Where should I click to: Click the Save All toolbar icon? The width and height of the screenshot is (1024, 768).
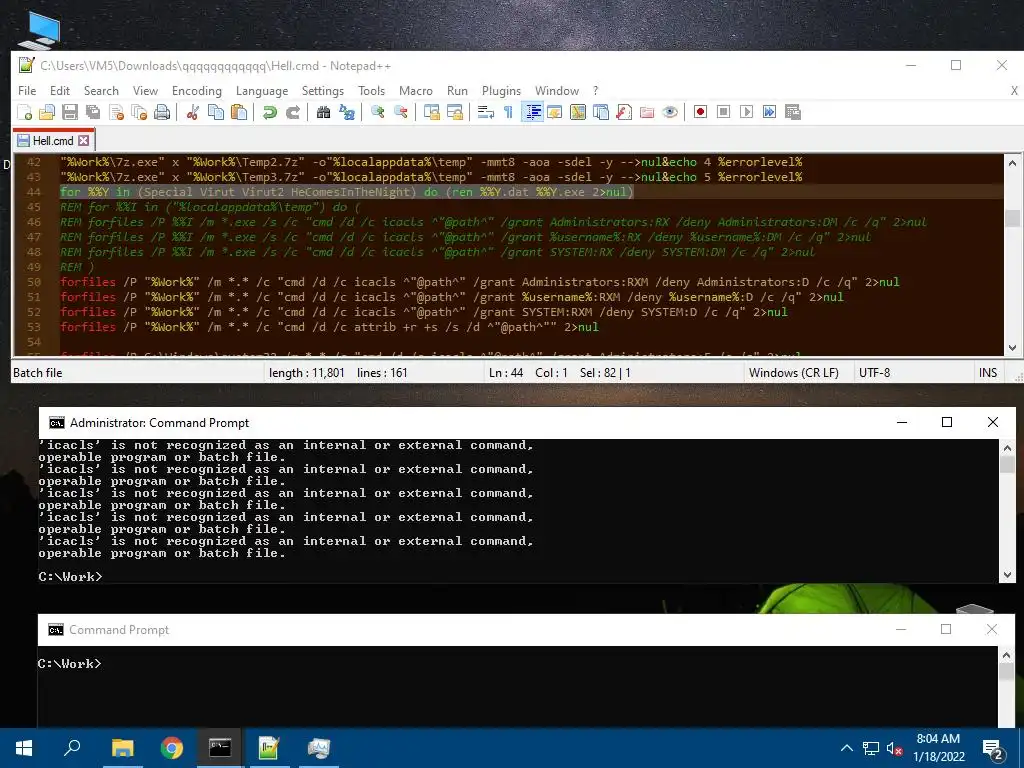(93, 112)
